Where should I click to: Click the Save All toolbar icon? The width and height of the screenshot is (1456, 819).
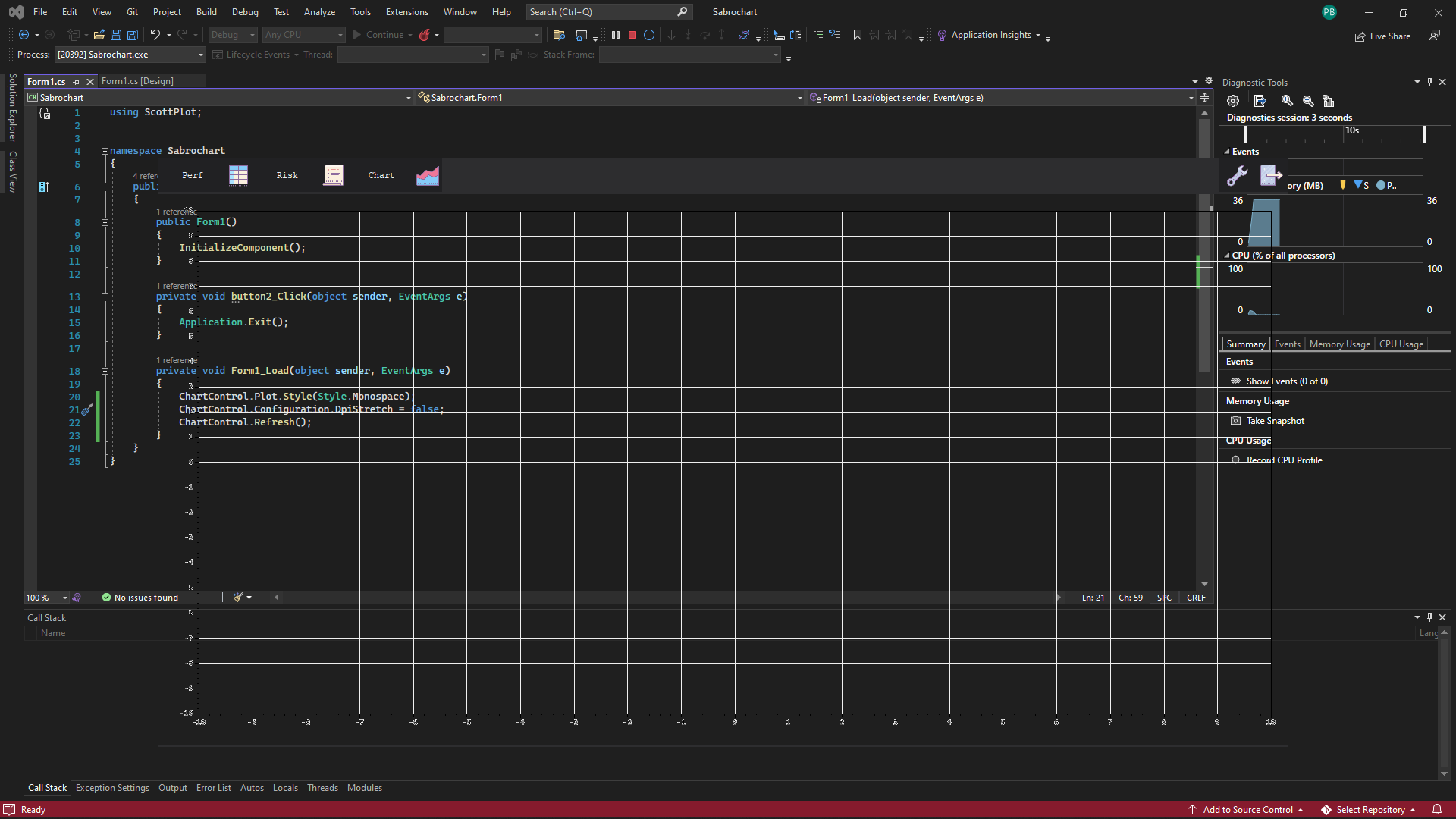(x=133, y=35)
